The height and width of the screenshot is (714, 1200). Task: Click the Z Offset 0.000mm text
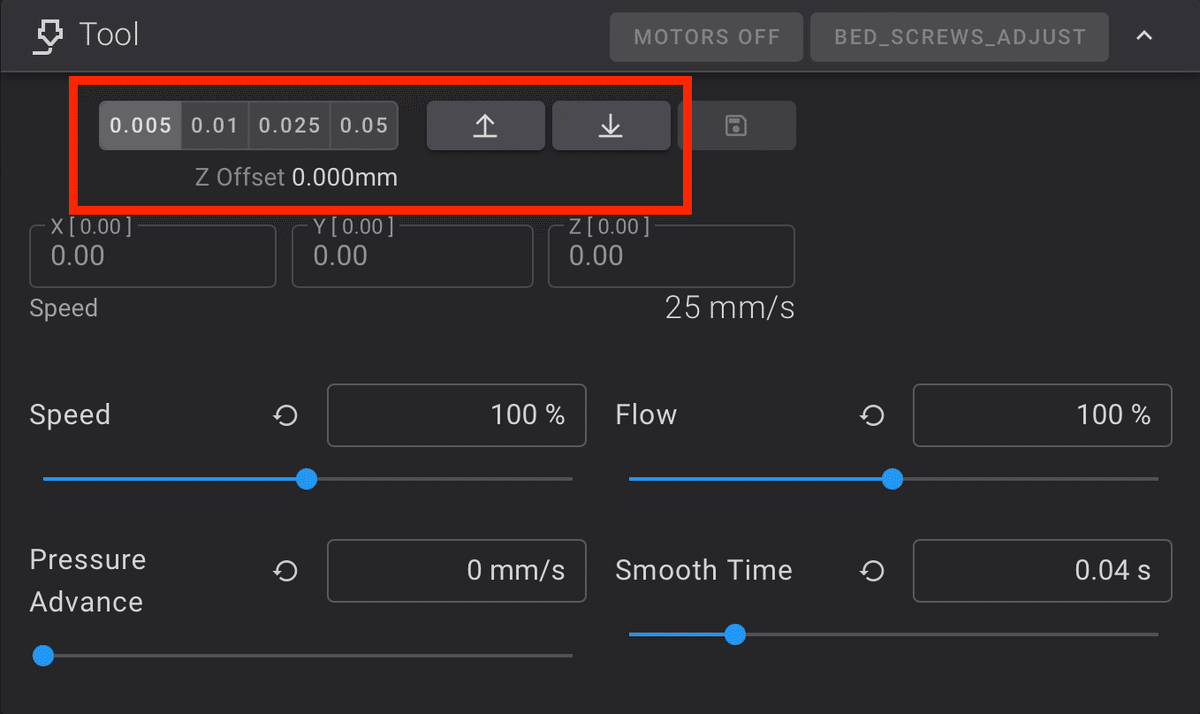coord(296,178)
